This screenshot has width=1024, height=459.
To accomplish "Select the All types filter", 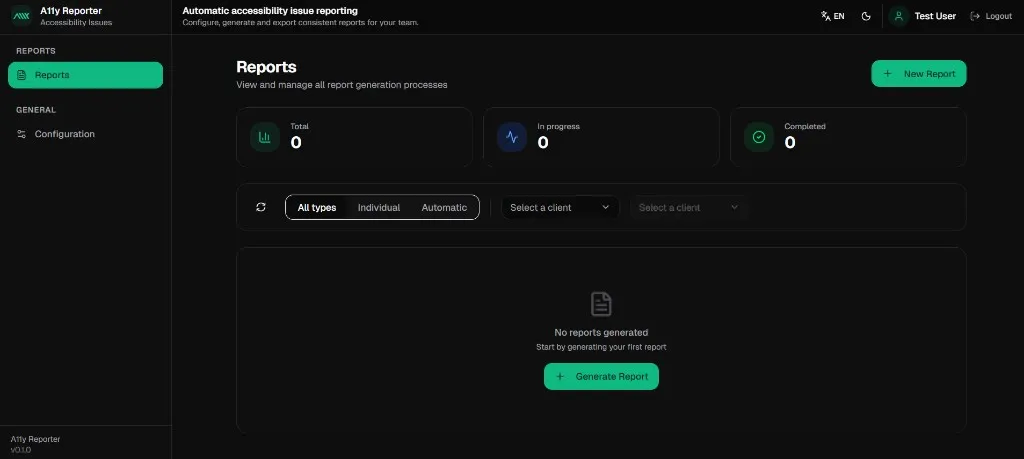I will pyautogui.click(x=317, y=207).
